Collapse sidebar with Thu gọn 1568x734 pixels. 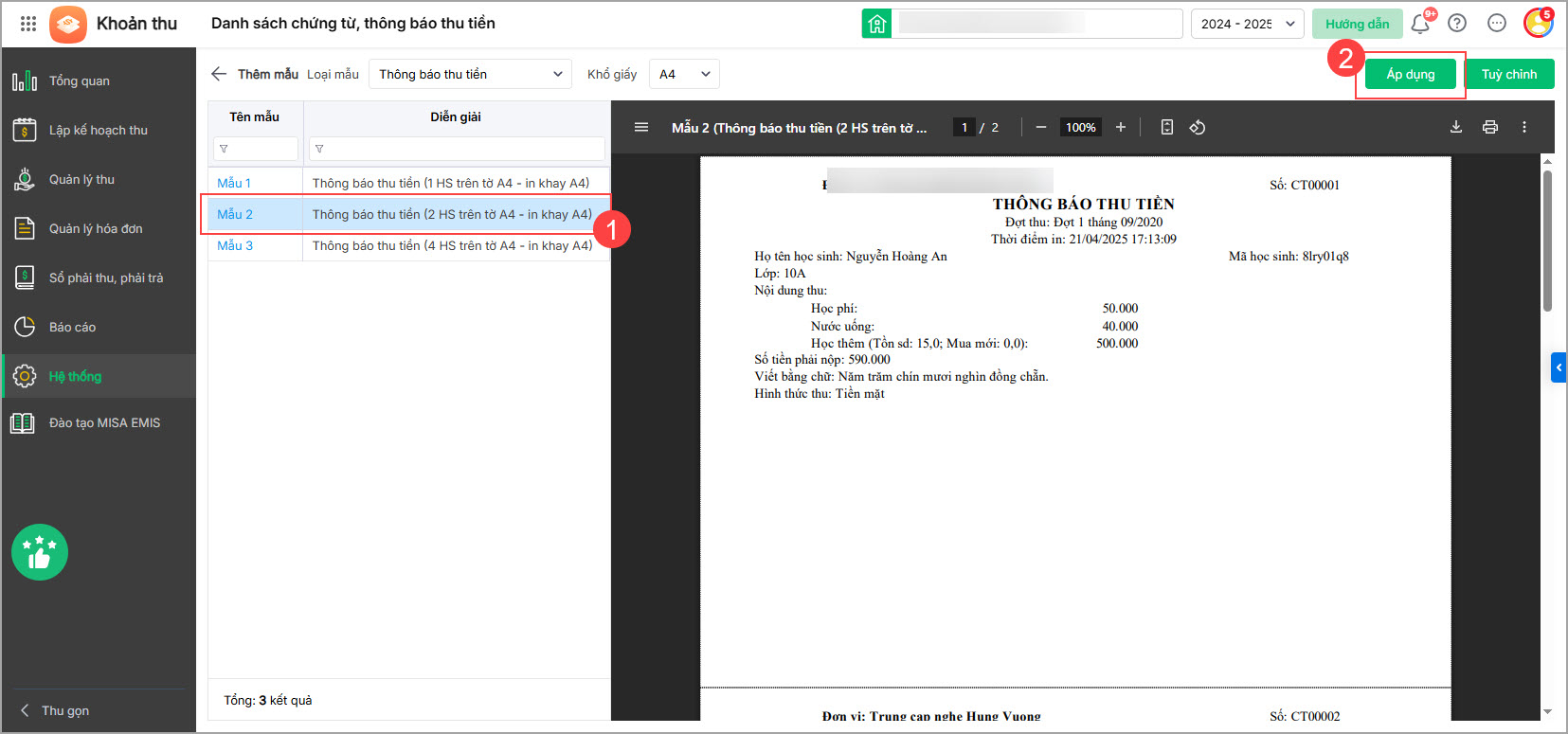pos(64,710)
